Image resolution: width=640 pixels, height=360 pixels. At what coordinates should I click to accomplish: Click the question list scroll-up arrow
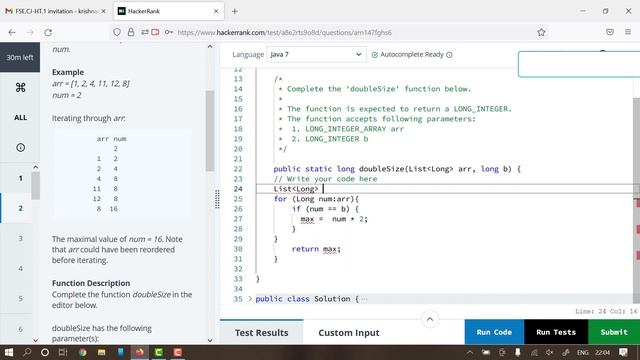click(36, 167)
